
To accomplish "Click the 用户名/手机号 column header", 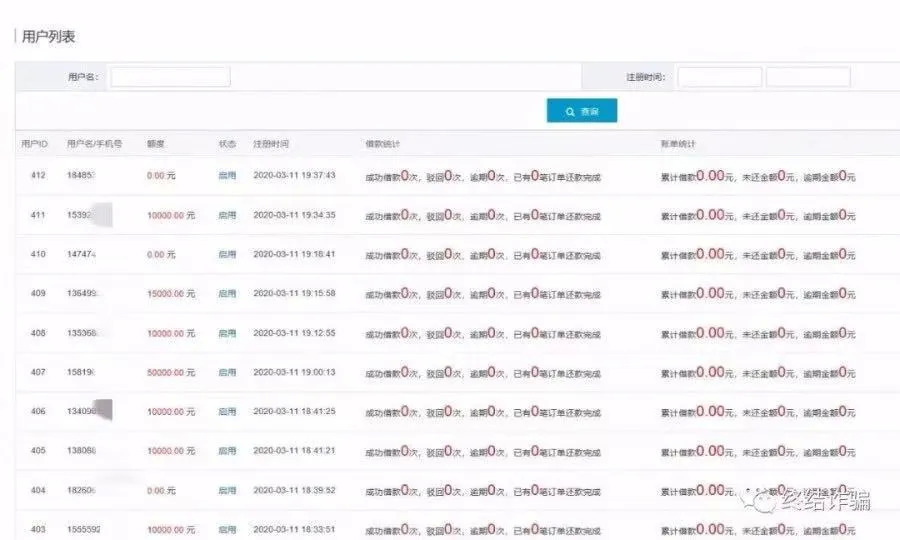I will [95, 143].
